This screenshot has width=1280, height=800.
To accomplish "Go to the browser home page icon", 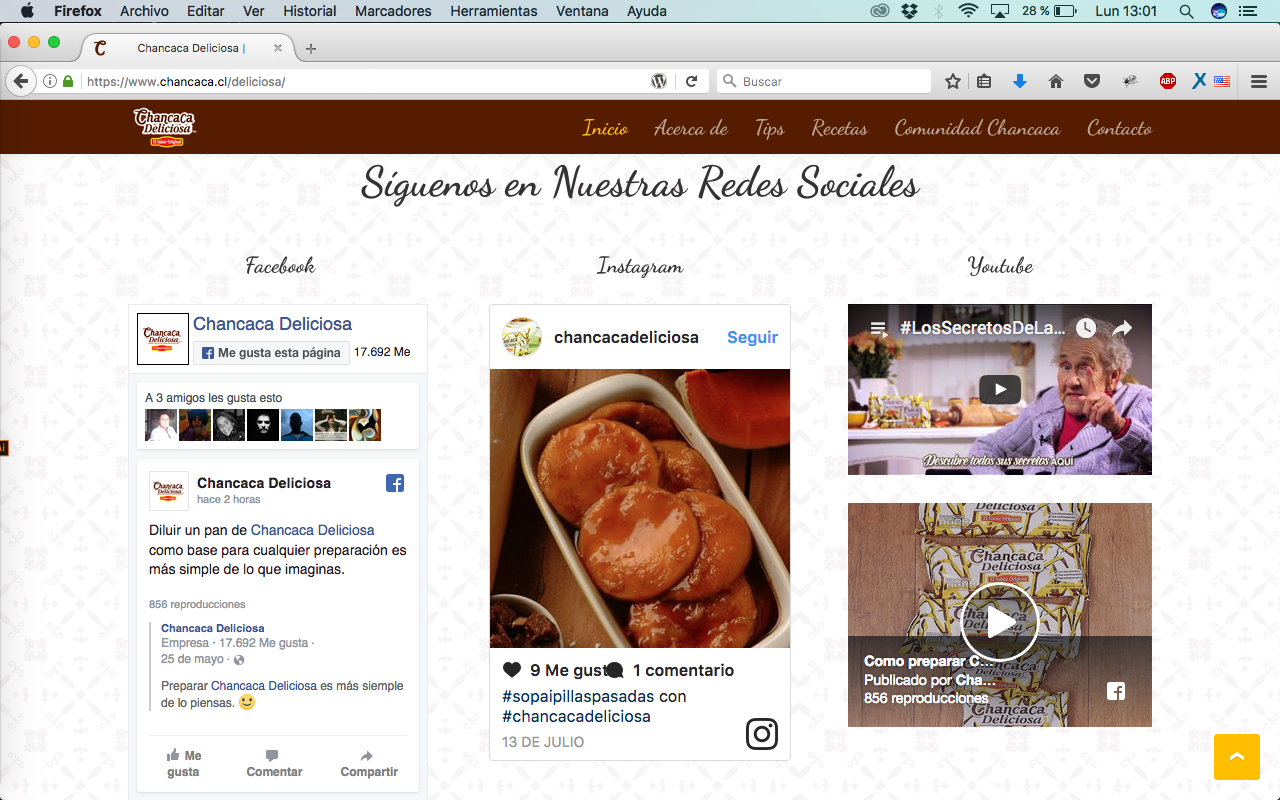I will coord(1056,81).
